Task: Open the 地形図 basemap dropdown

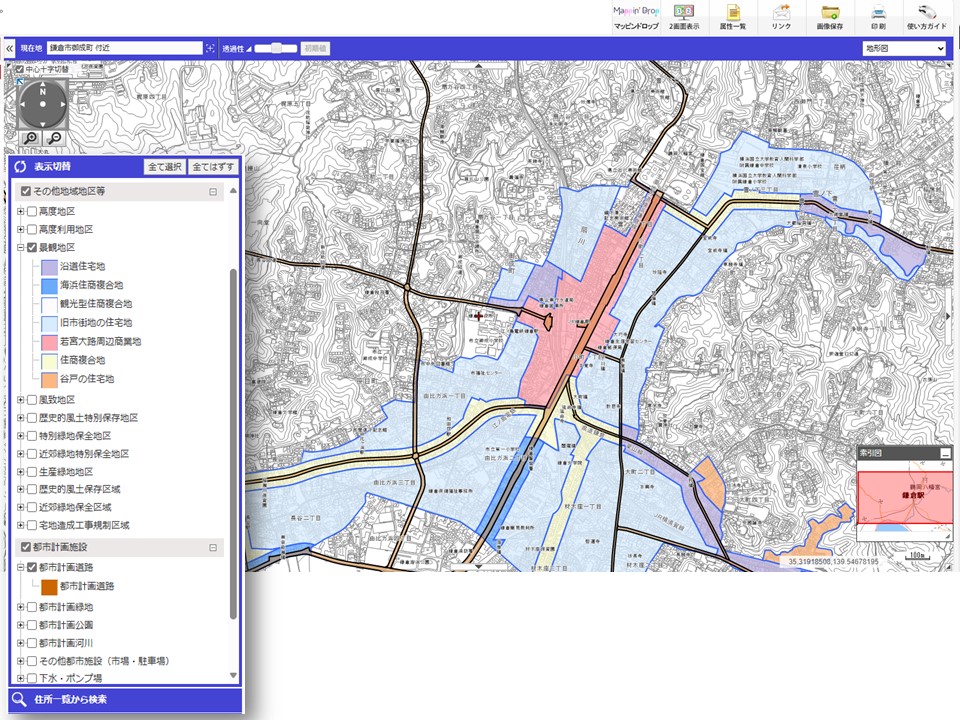Action: 904,48
